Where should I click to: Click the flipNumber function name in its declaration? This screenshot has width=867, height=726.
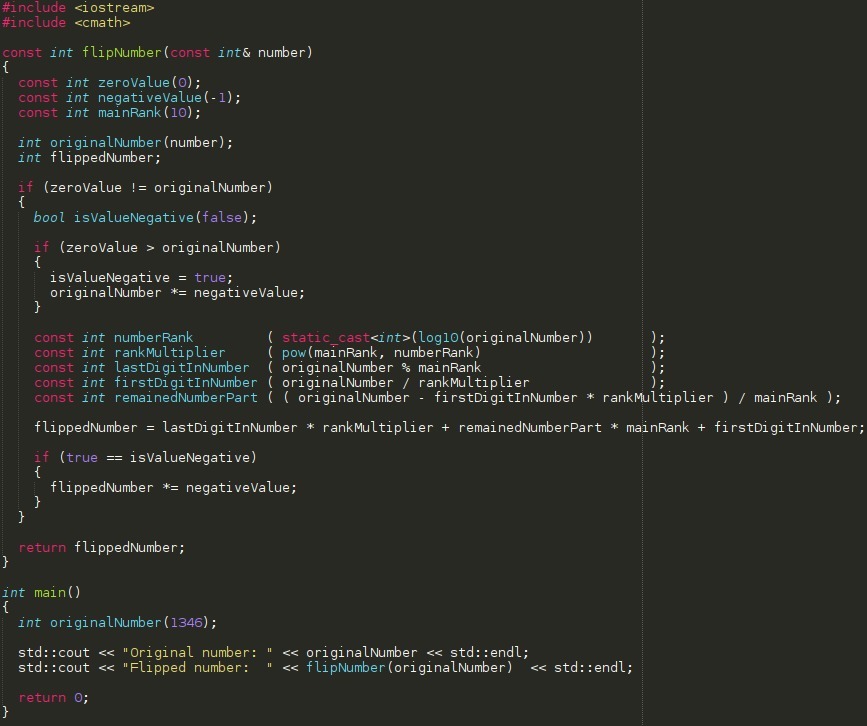122,53
